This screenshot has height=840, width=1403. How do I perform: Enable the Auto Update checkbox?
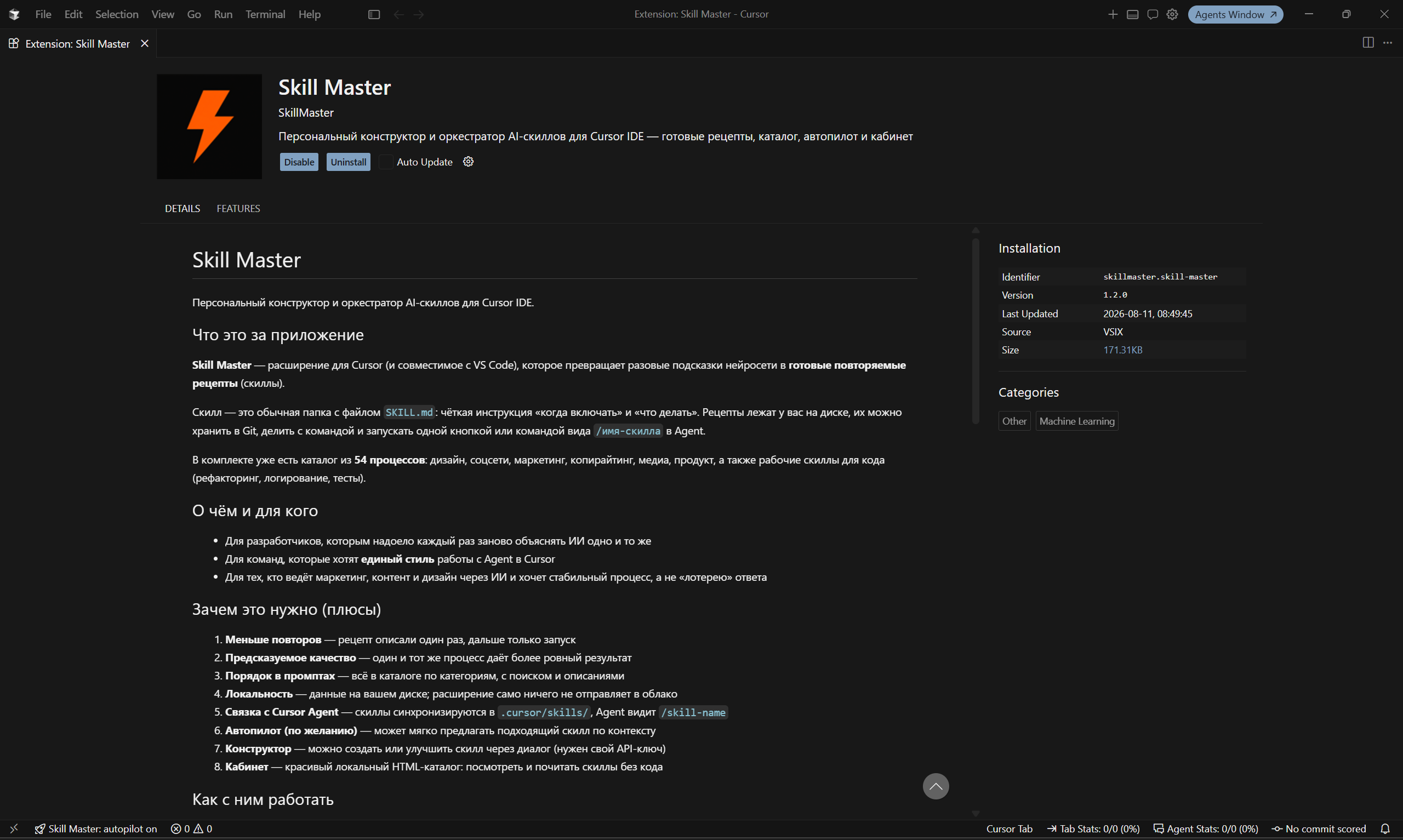(x=385, y=162)
